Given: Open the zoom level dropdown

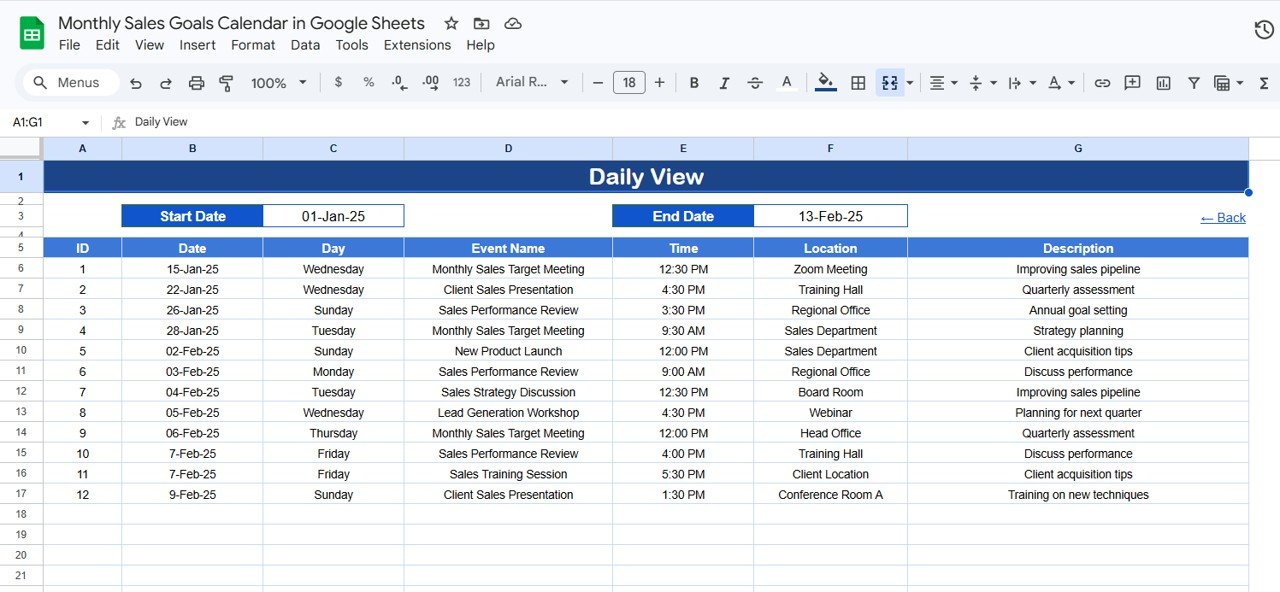Looking at the screenshot, I should coord(278,82).
